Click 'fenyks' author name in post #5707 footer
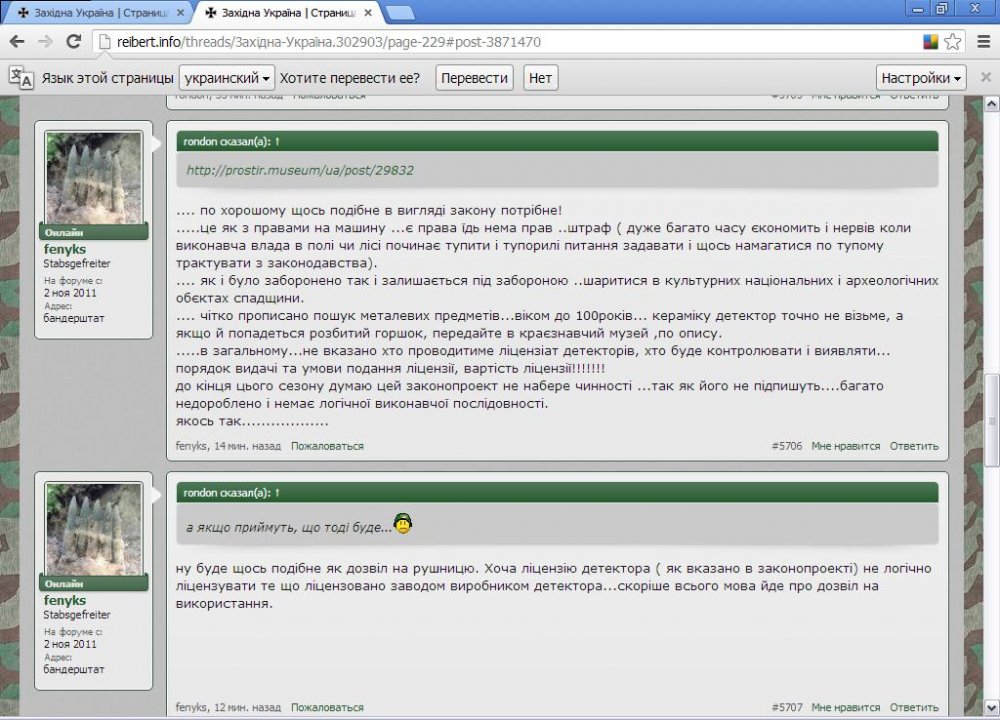 (x=191, y=707)
